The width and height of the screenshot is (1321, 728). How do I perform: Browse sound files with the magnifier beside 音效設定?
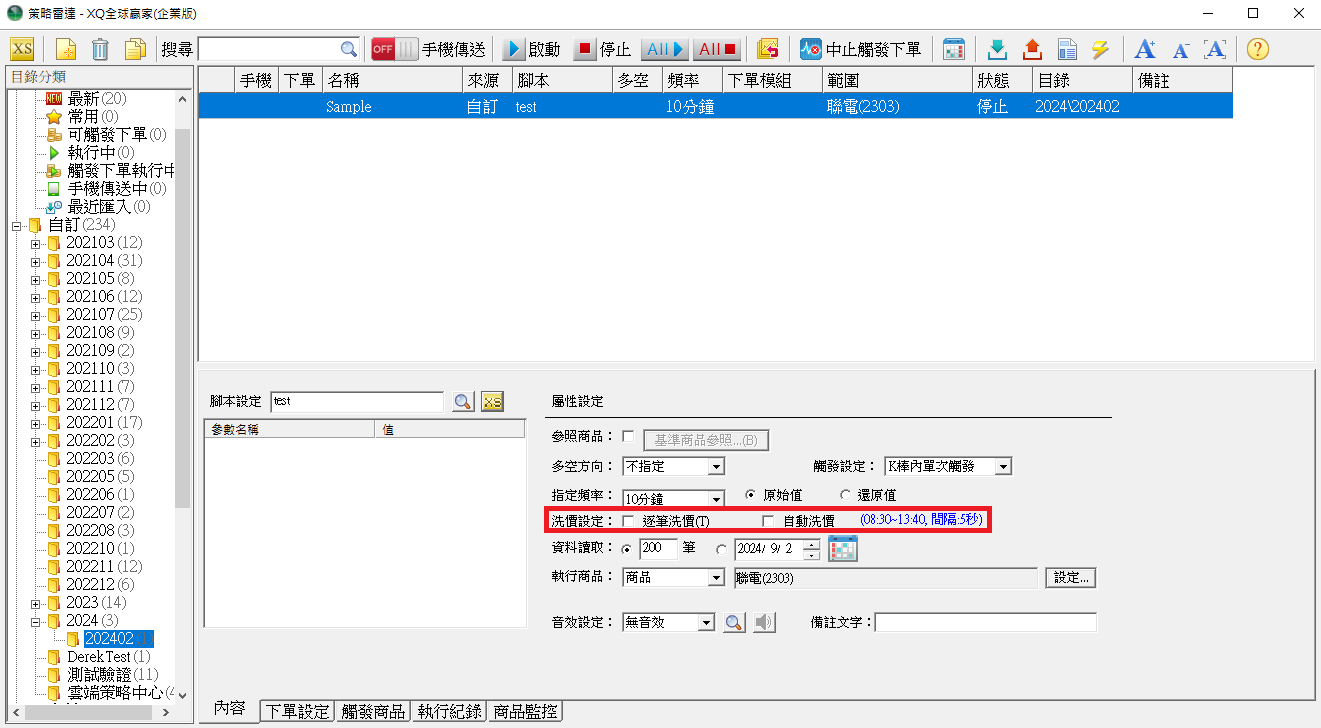click(x=733, y=622)
